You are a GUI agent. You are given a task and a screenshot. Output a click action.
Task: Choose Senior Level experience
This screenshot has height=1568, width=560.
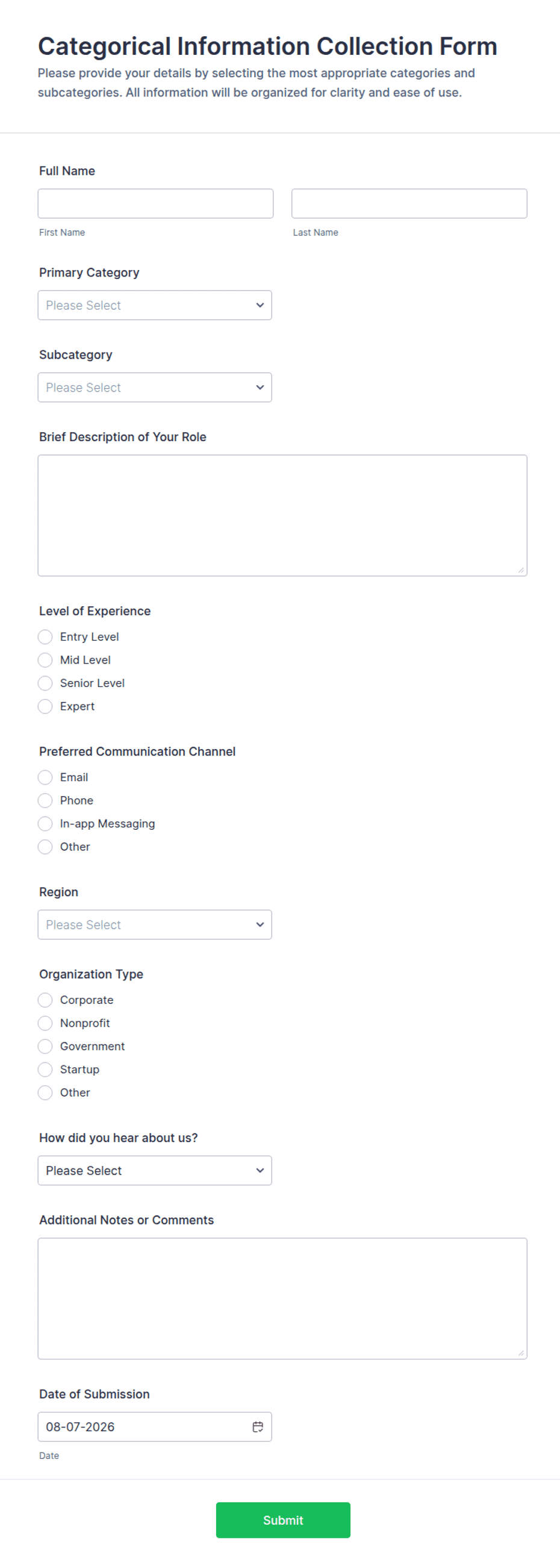click(45, 683)
